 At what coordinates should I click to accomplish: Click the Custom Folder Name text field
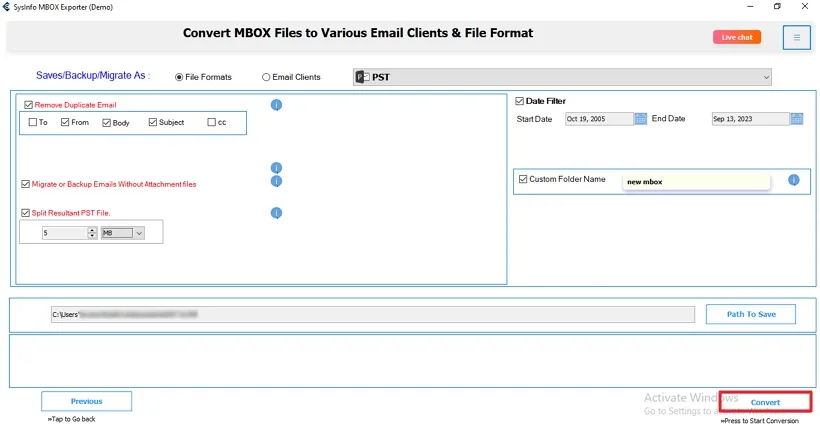tap(695, 181)
